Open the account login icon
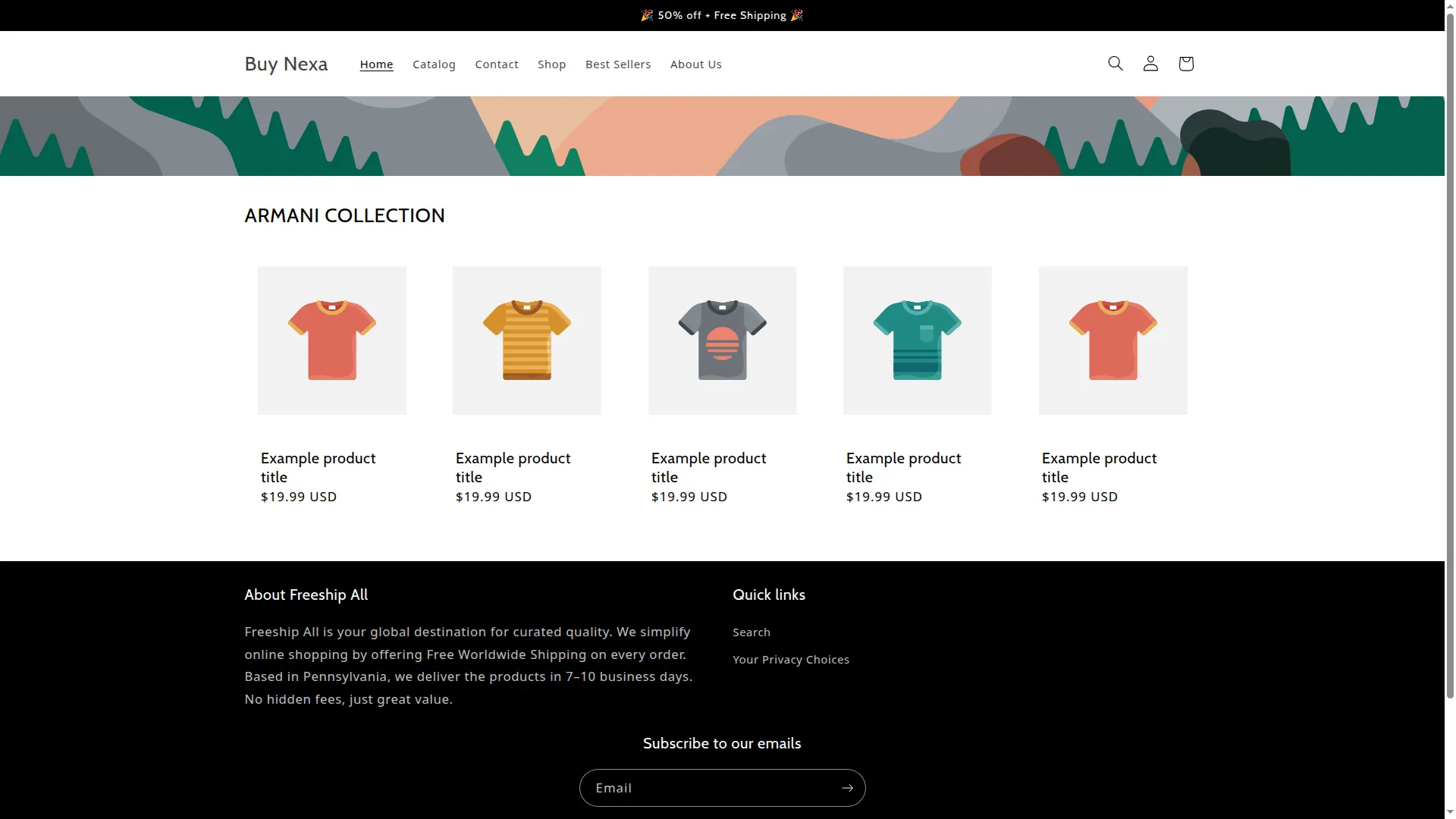 (1150, 64)
